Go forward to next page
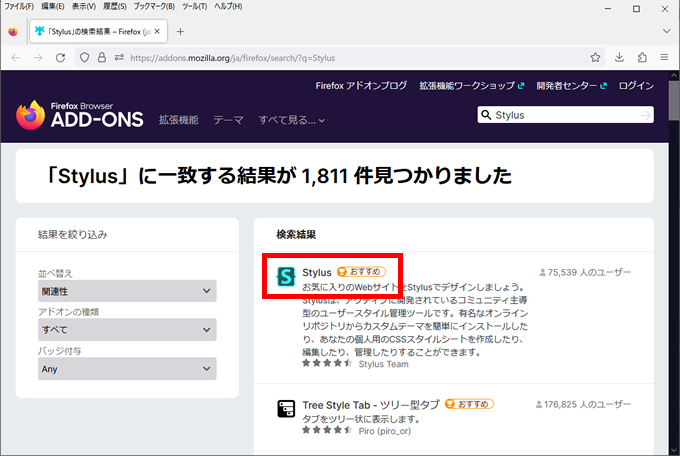680x456 pixels. pyautogui.click(x=38, y=58)
